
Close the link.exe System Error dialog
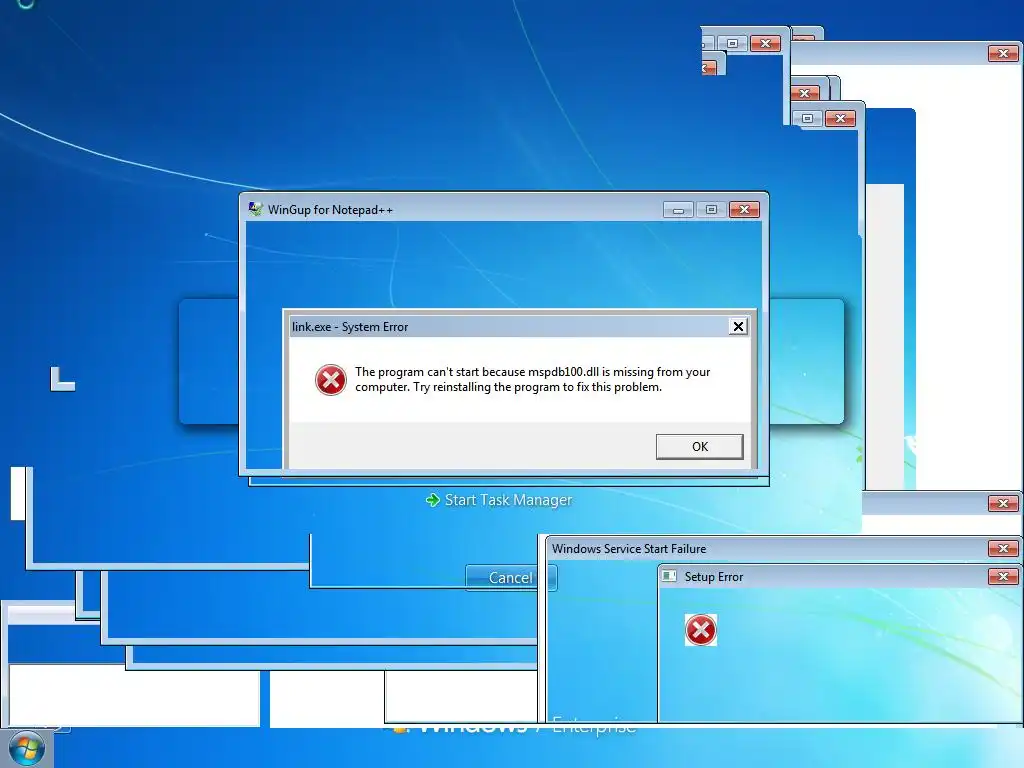738,327
